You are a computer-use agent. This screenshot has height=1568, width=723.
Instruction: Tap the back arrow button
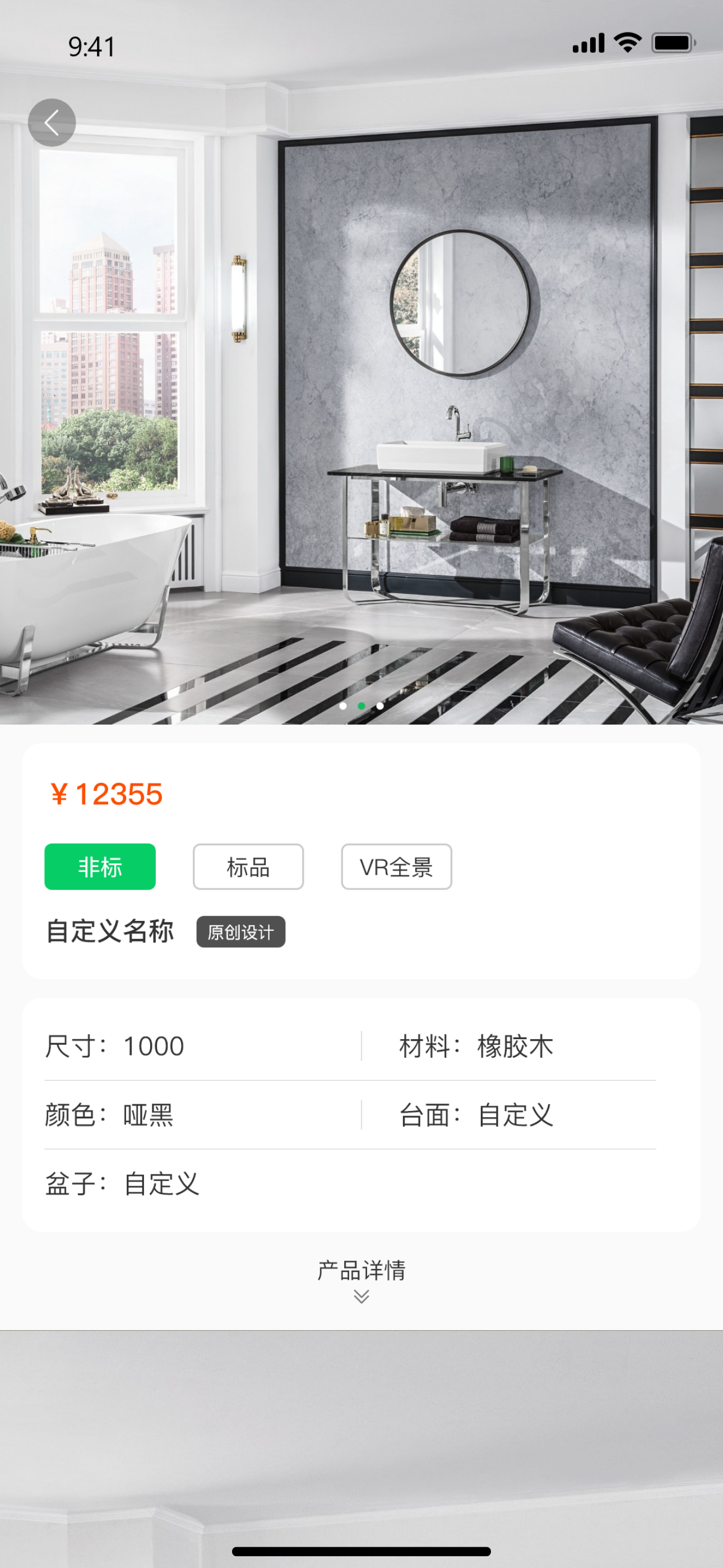[52, 122]
